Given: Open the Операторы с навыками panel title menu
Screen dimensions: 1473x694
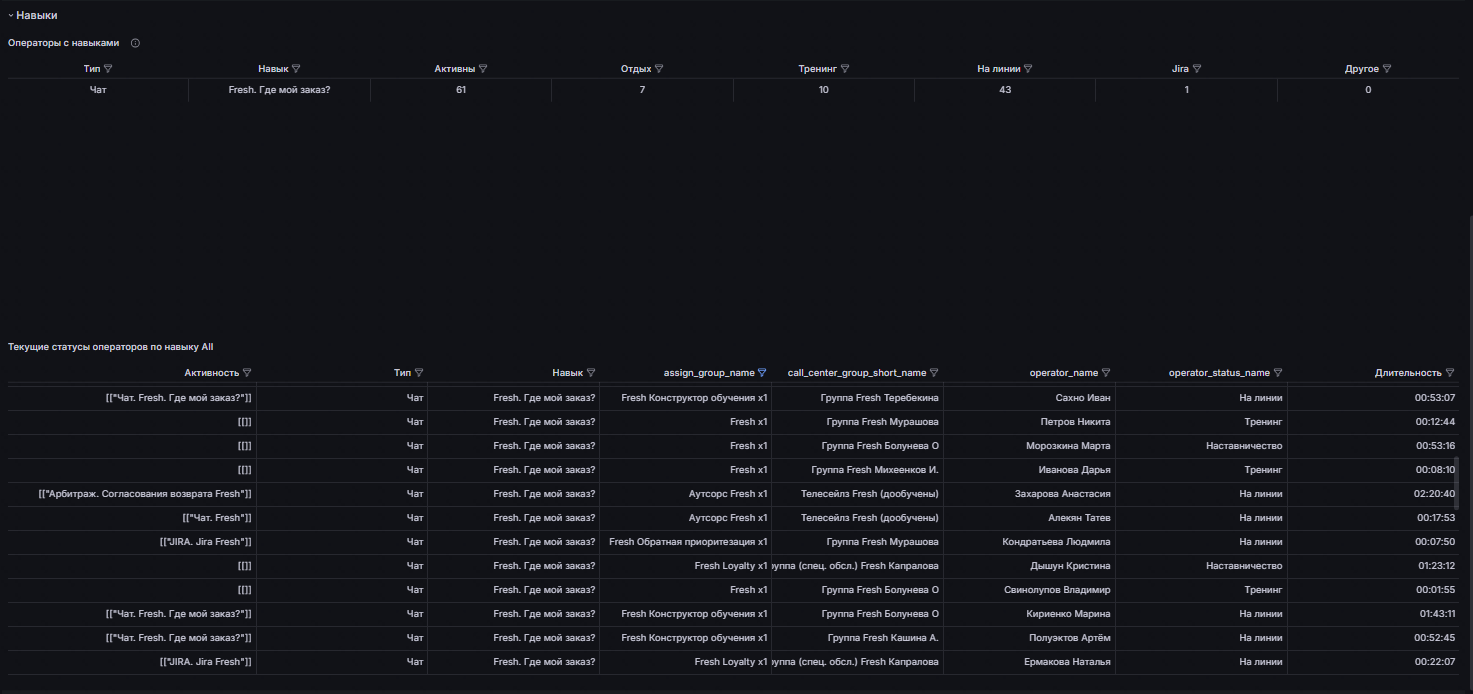Looking at the screenshot, I should pyautogui.click(x=64, y=43).
